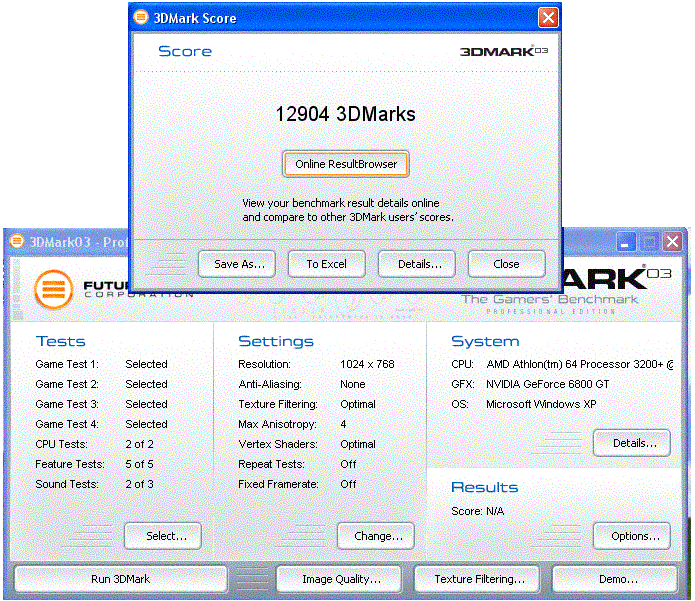Click 3DMark Score dialog title icon
The width and height of the screenshot is (695, 601).
141,17
